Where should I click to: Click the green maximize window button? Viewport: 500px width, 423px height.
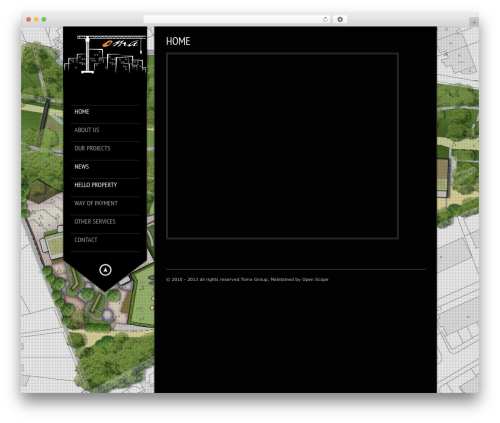pyautogui.click(x=44, y=19)
